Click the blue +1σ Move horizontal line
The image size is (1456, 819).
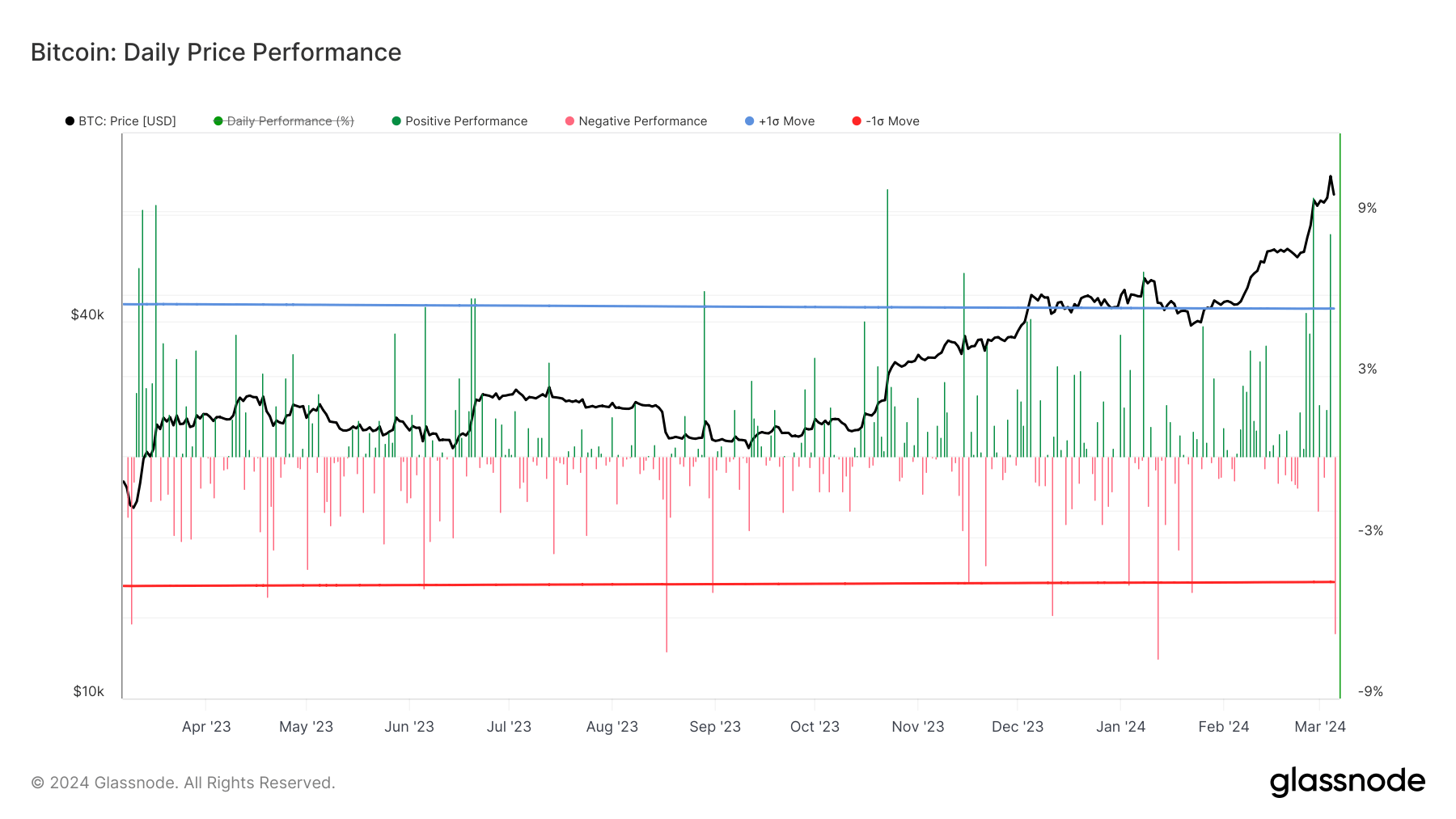[x=728, y=307]
